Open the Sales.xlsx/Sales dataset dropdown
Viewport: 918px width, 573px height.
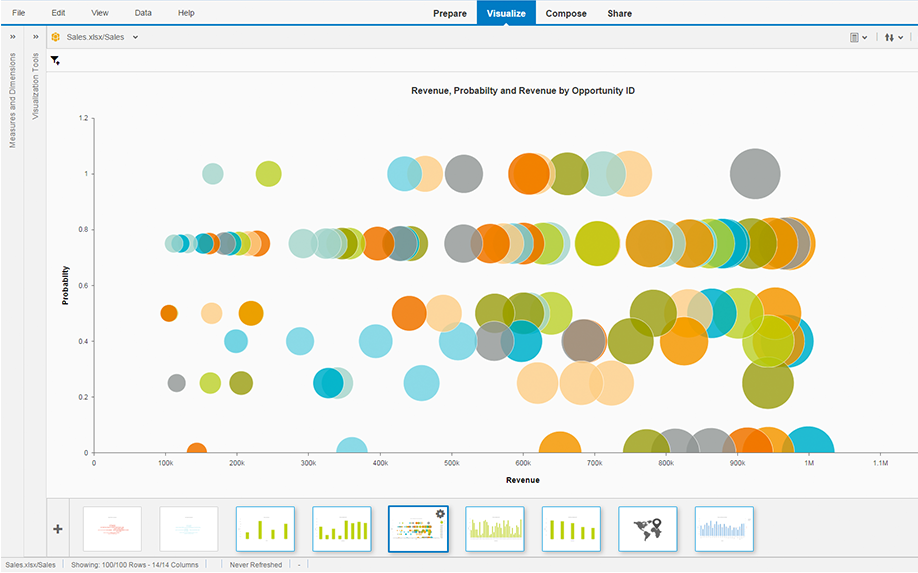click(x=135, y=37)
